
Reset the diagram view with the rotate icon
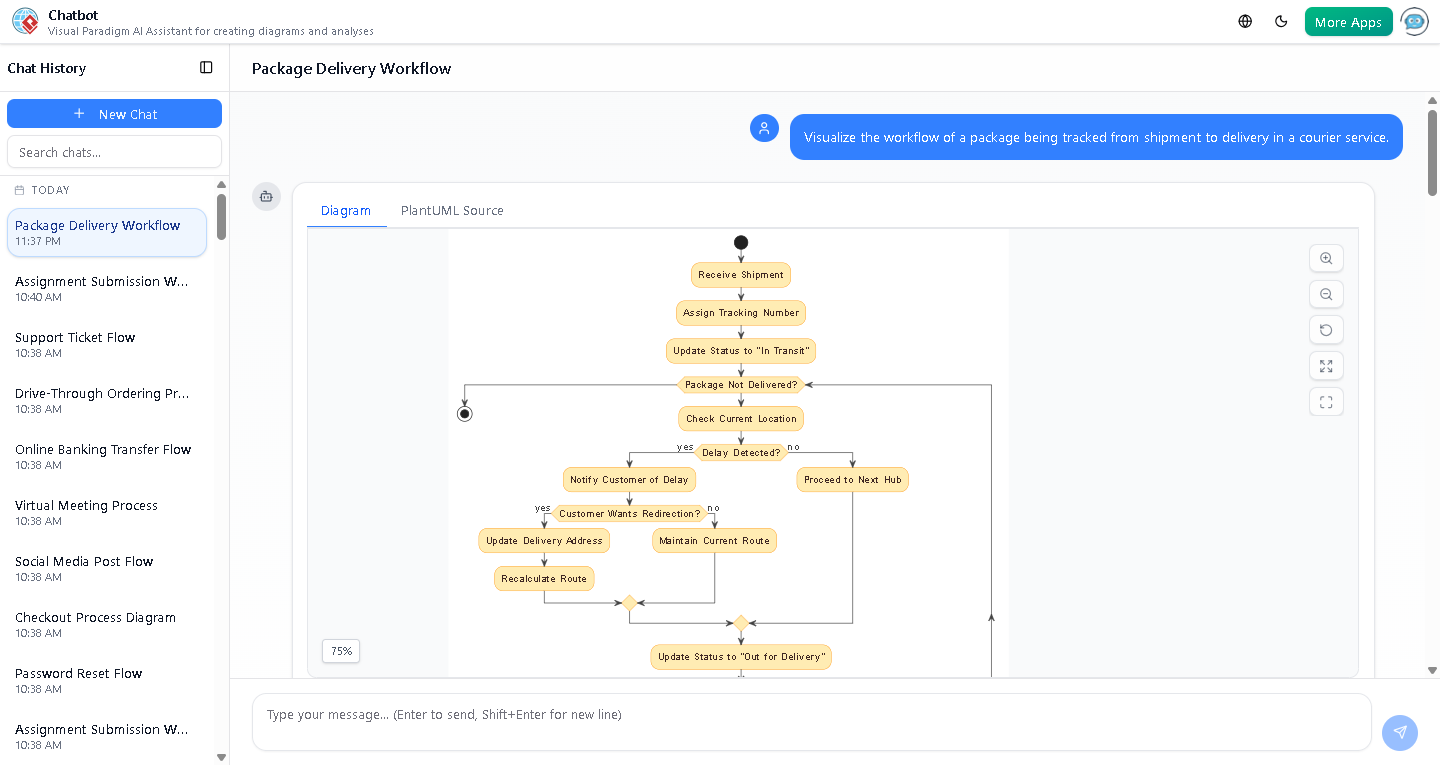click(1326, 330)
